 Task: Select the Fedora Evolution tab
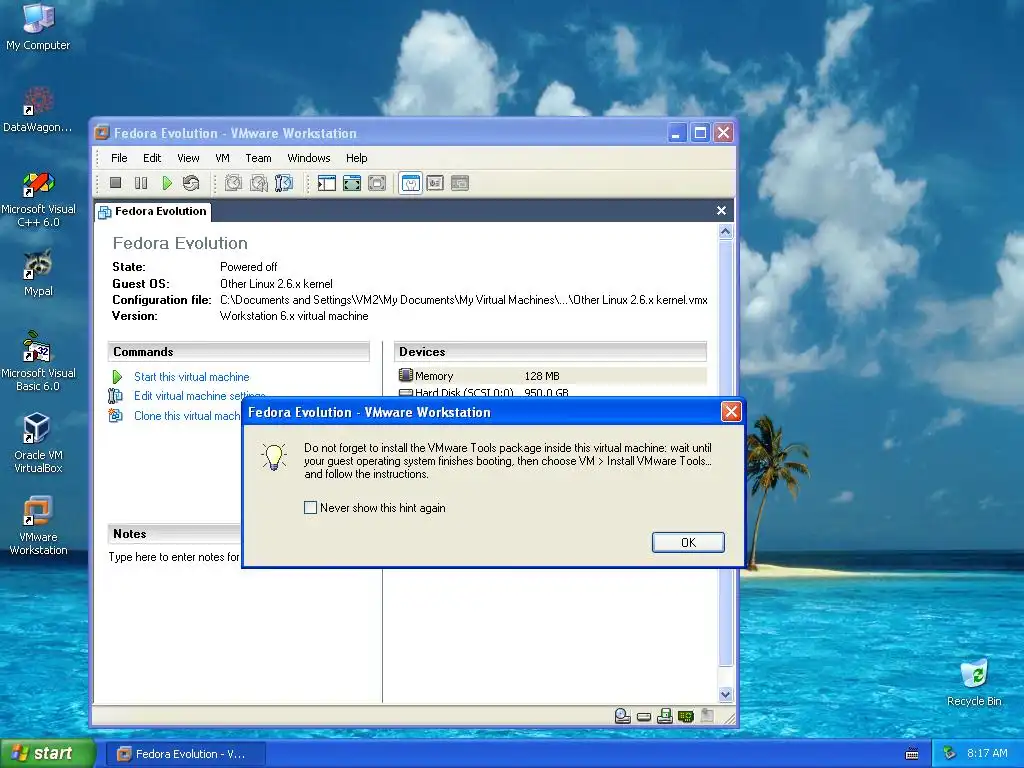[152, 211]
